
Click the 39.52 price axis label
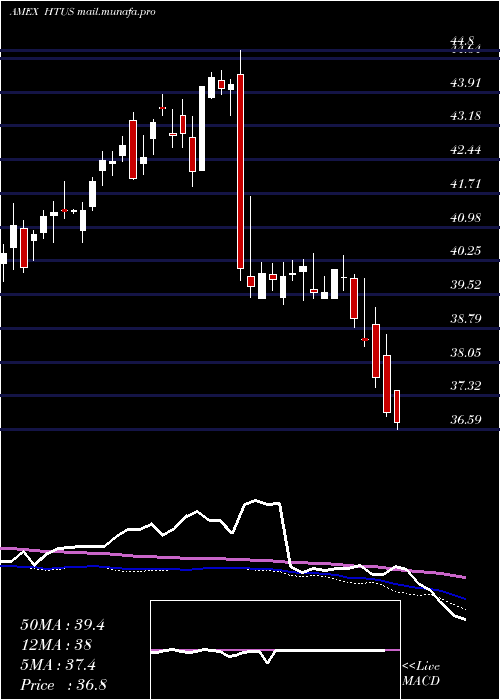[466, 285]
